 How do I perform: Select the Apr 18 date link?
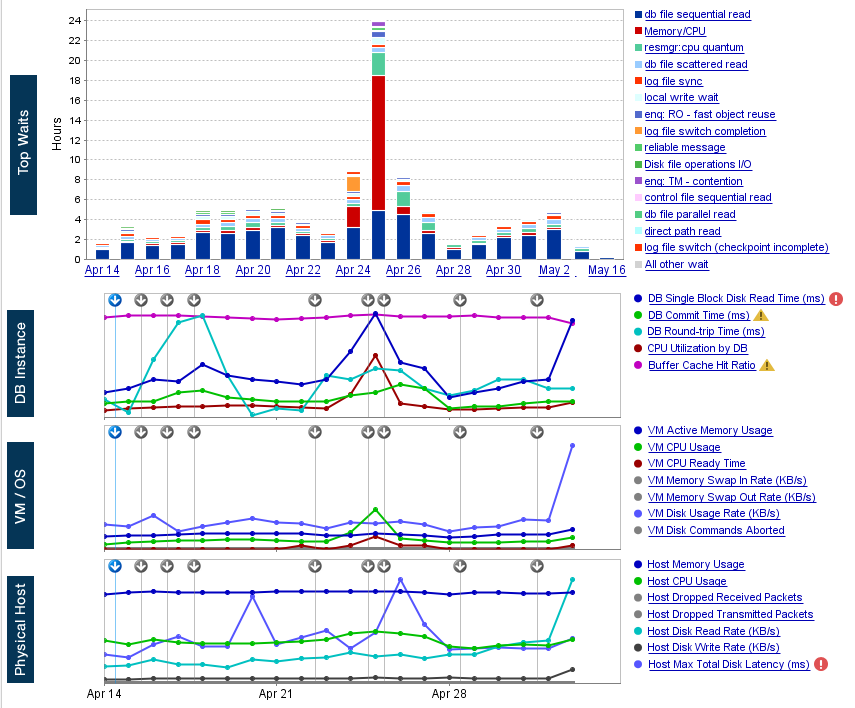[202, 270]
